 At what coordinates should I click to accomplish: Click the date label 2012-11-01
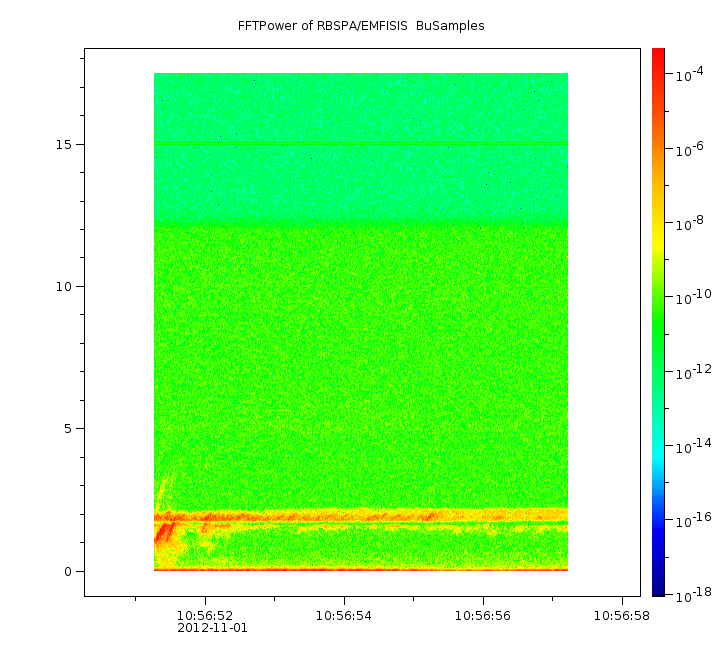[x=211, y=628]
